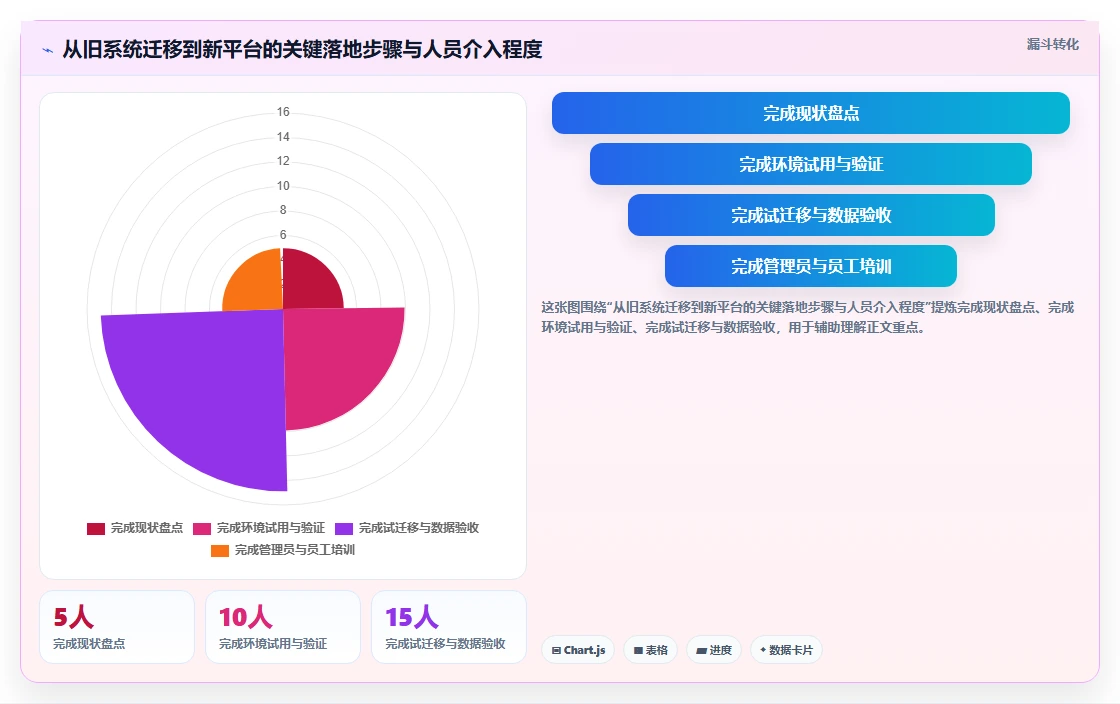Click the 完成现状盘点 caption under 5人
The width and height of the screenshot is (1120, 704).
(x=89, y=643)
